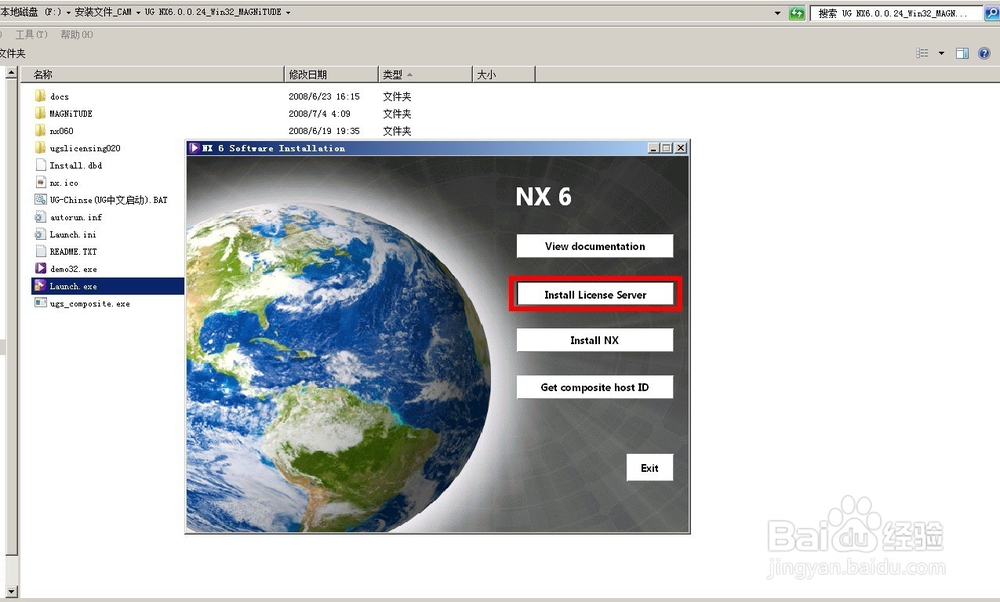Click the change view icon in Explorer
Viewport: 1000px width, 602px height.
pyautogui.click(x=922, y=53)
